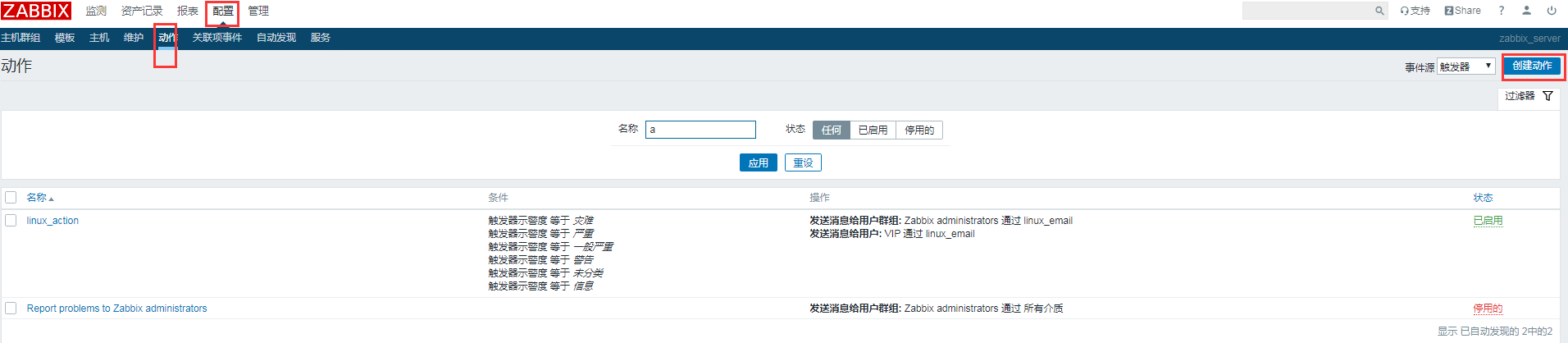Open the 管理 menu
Image resolution: width=1568 pixels, height=343 pixels.
click(x=258, y=11)
